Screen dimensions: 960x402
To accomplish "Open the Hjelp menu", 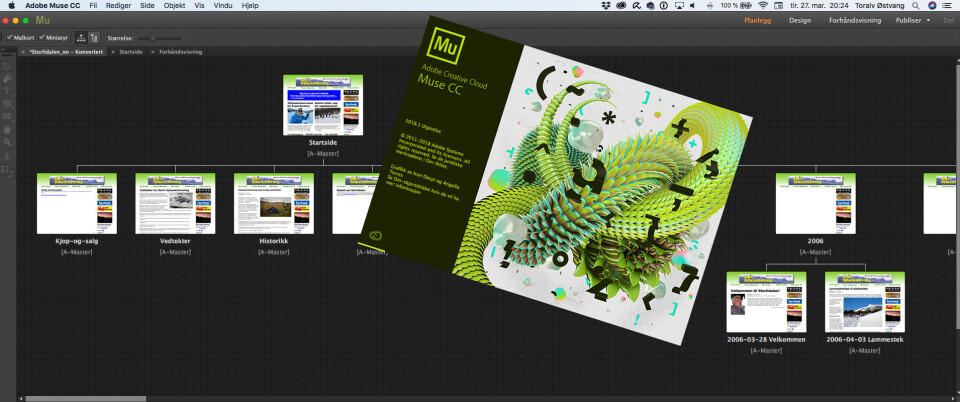I will (250, 6).
